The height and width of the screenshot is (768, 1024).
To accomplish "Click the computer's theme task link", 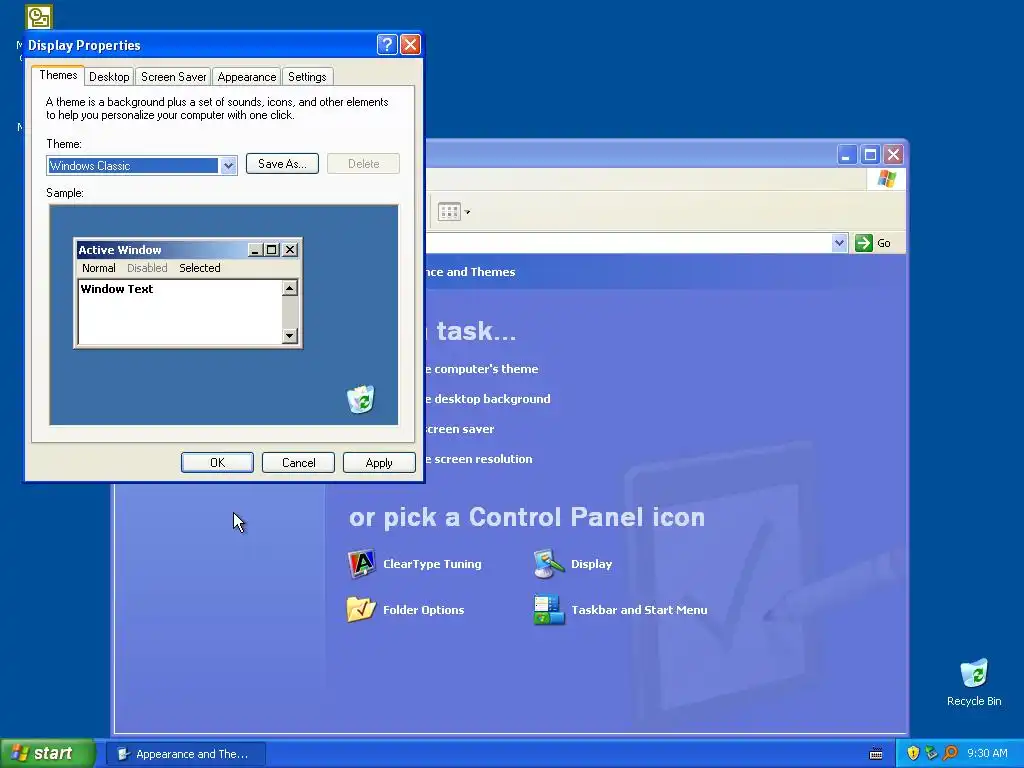I will pyautogui.click(x=481, y=369).
